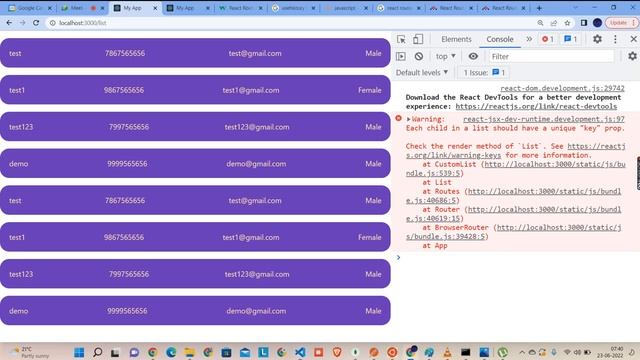Close the DevTools panel
Image resolution: width=640 pixels, height=360 pixels.
633,39
